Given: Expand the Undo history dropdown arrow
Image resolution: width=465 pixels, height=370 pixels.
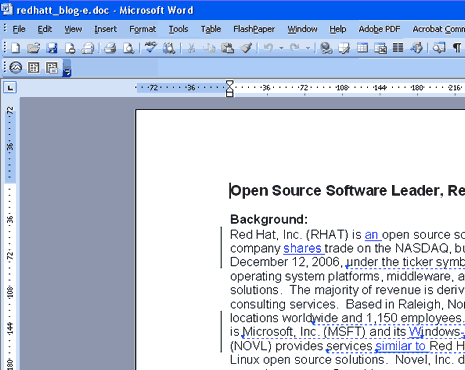Looking at the screenshot, I should click(281, 48).
